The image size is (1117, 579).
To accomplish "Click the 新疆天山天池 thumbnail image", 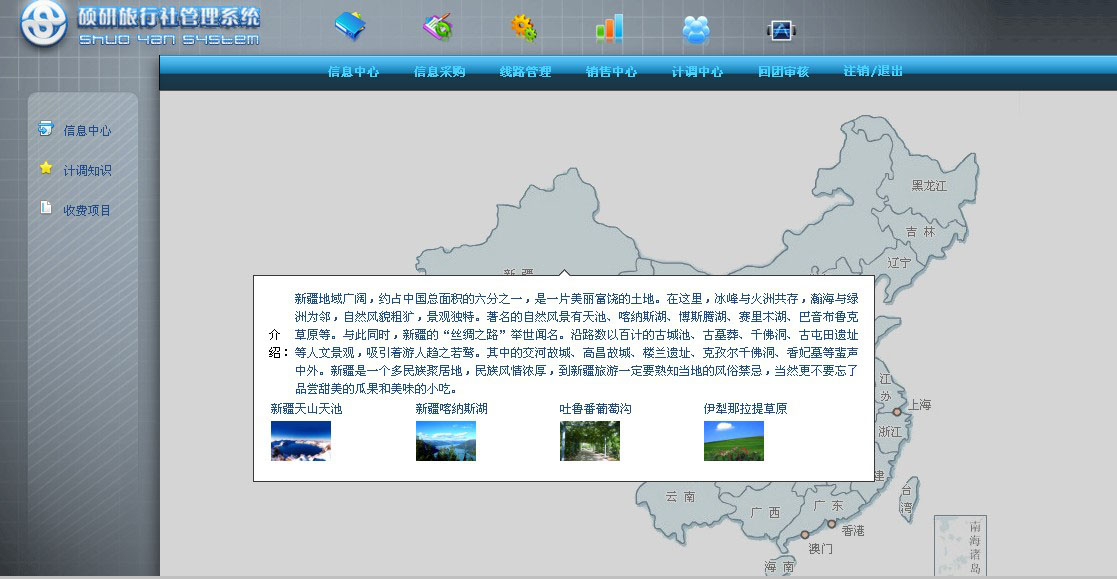I will (301, 441).
